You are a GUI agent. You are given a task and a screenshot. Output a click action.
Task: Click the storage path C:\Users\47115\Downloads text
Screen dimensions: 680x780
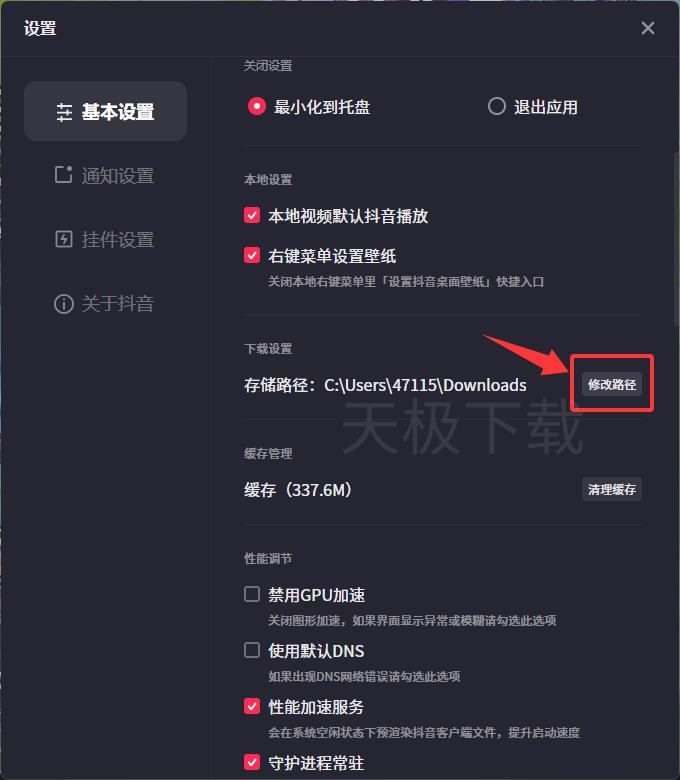point(425,385)
